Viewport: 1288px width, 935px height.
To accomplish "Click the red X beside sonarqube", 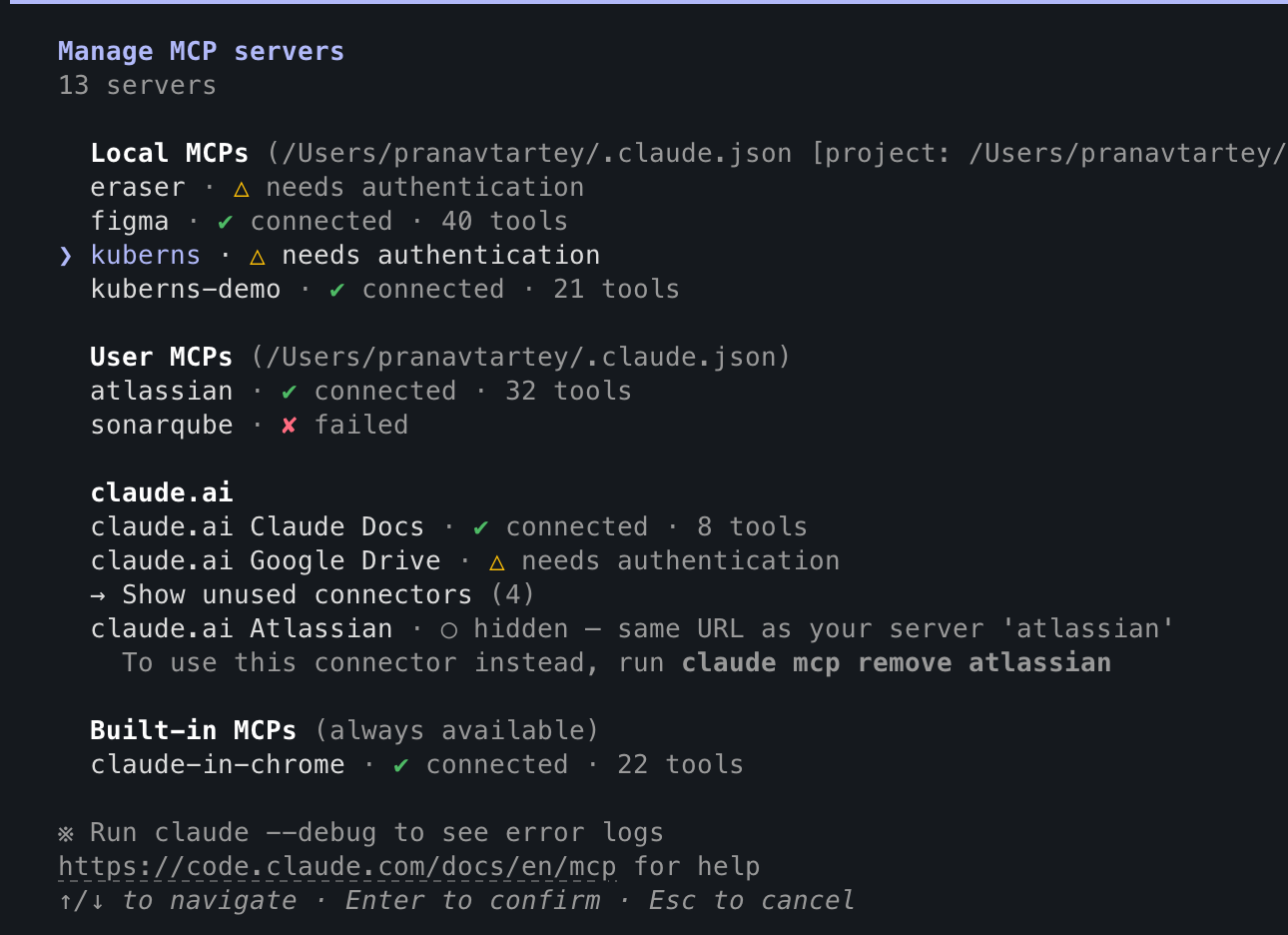I will [x=290, y=426].
